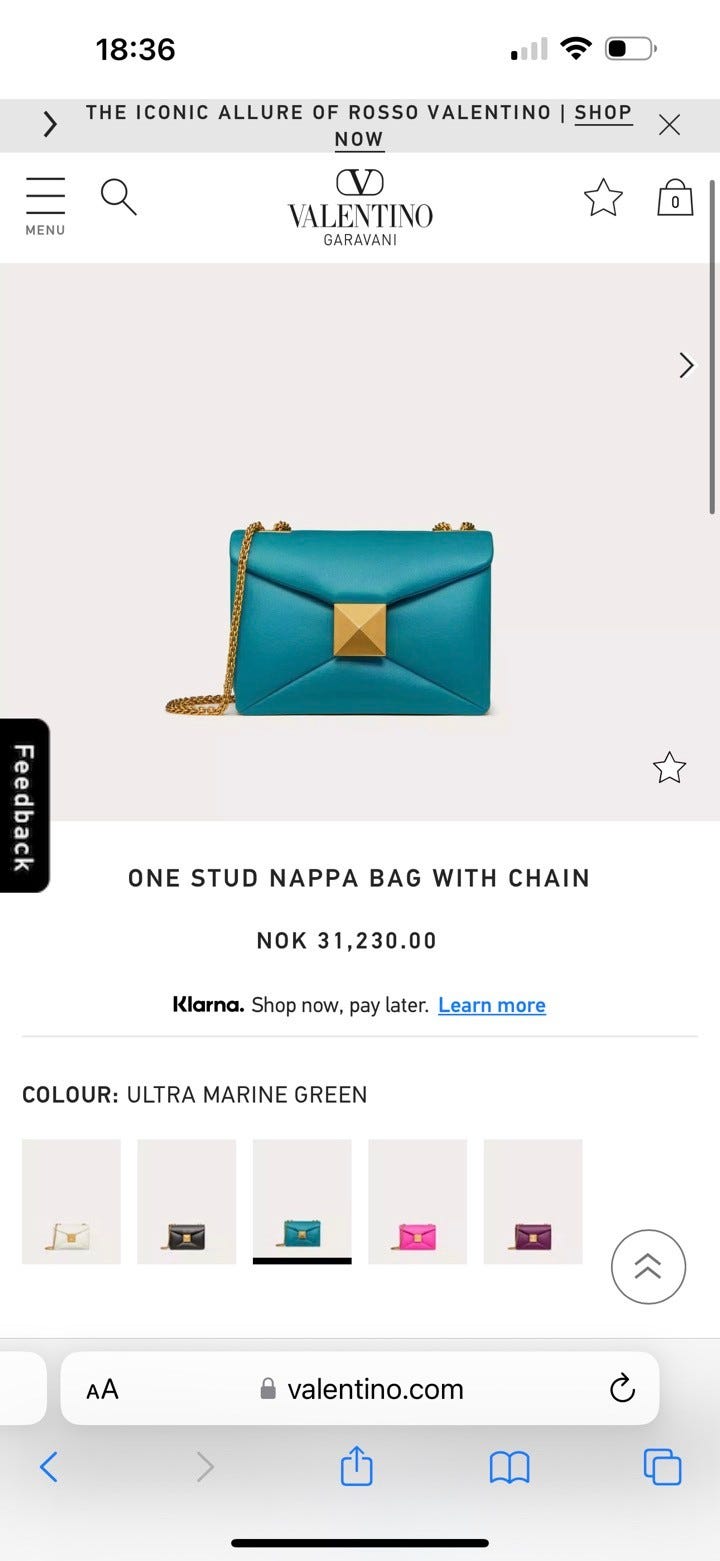Image resolution: width=720 pixels, height=1561 pixels.
Task: Toggle product wishlist star on image
Action: pyautogui.click(x=669, y=768)
